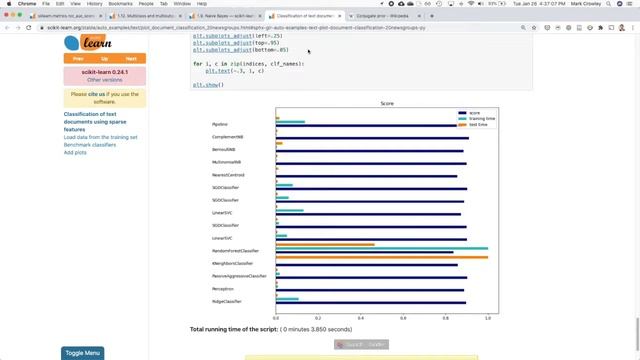The height and width of the screenshot is (360, 640).
Task: Bookmark this page with the star icon
Action: [x=534, y=28]
